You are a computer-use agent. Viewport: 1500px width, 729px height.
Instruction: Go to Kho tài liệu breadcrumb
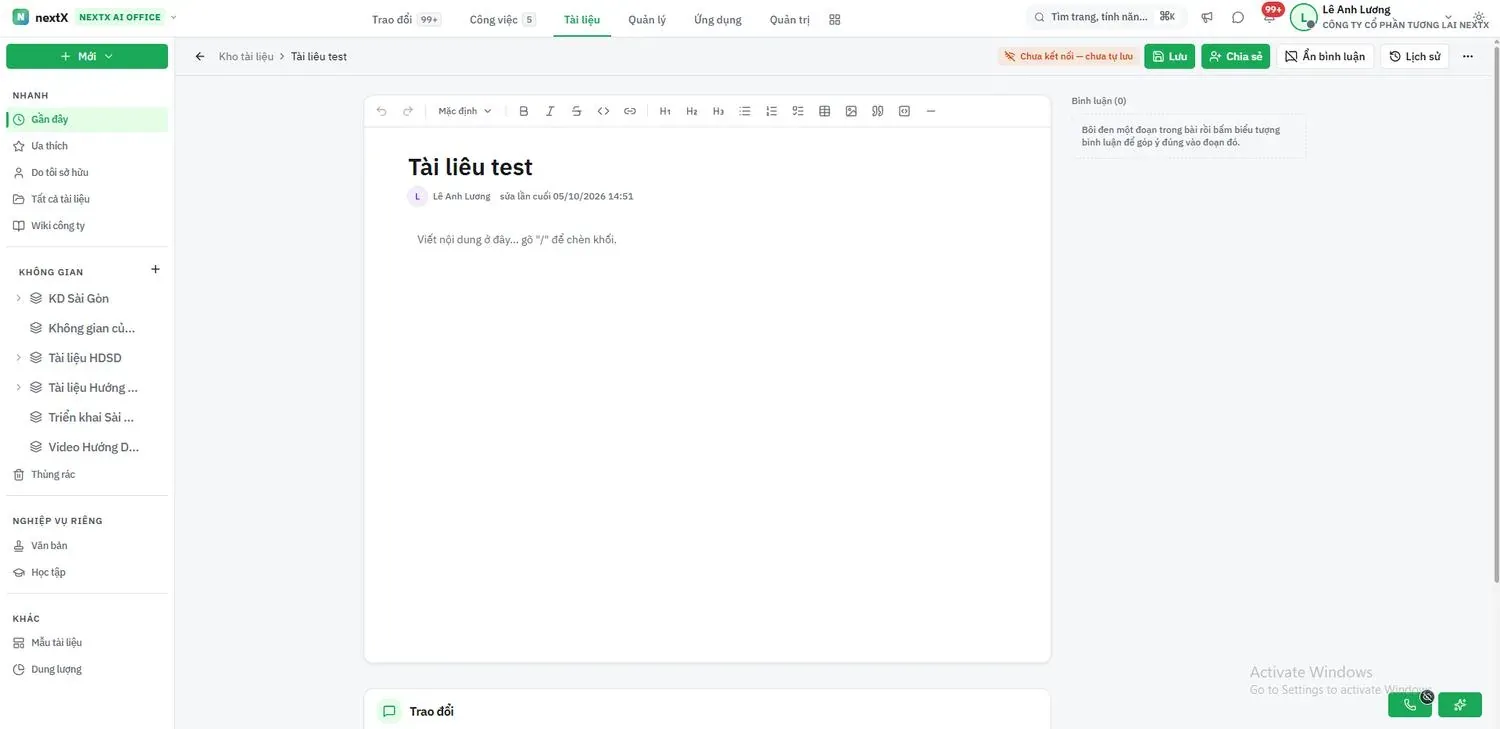(x=246, y=57)
